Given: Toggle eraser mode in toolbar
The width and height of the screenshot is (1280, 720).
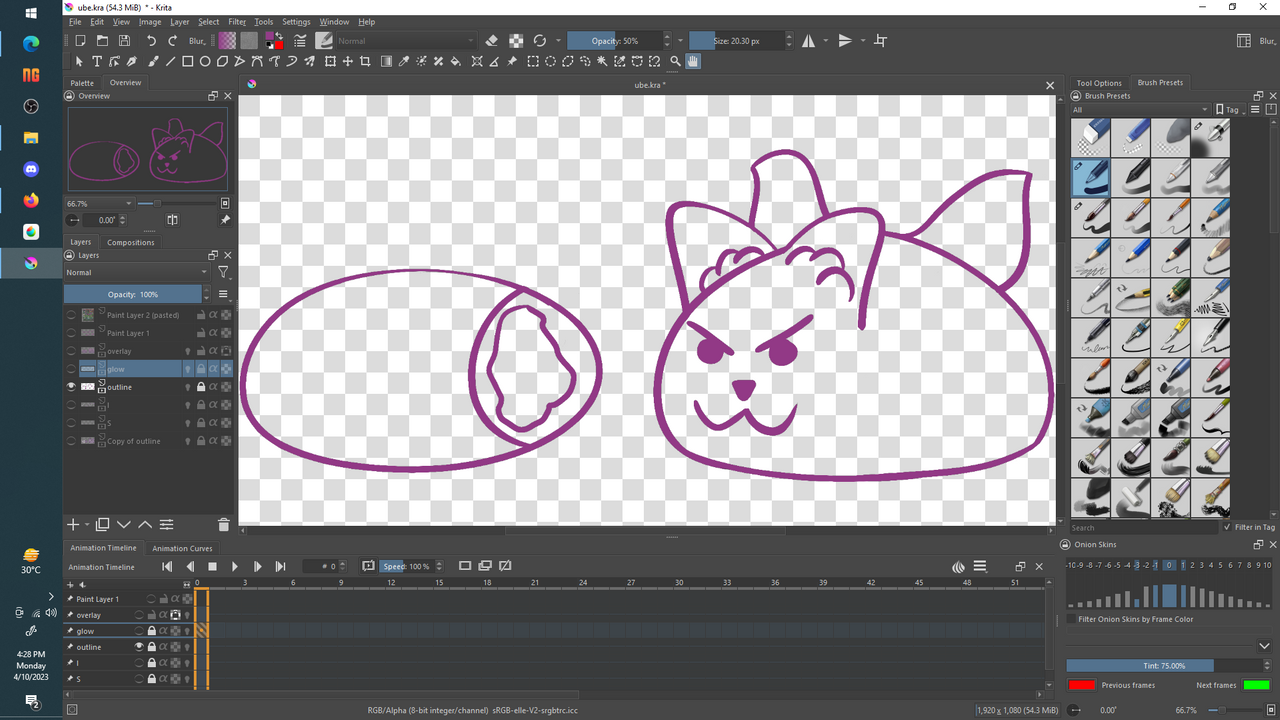Looking at the screenshot, I should pyautogui.click(x=491, y=41).
